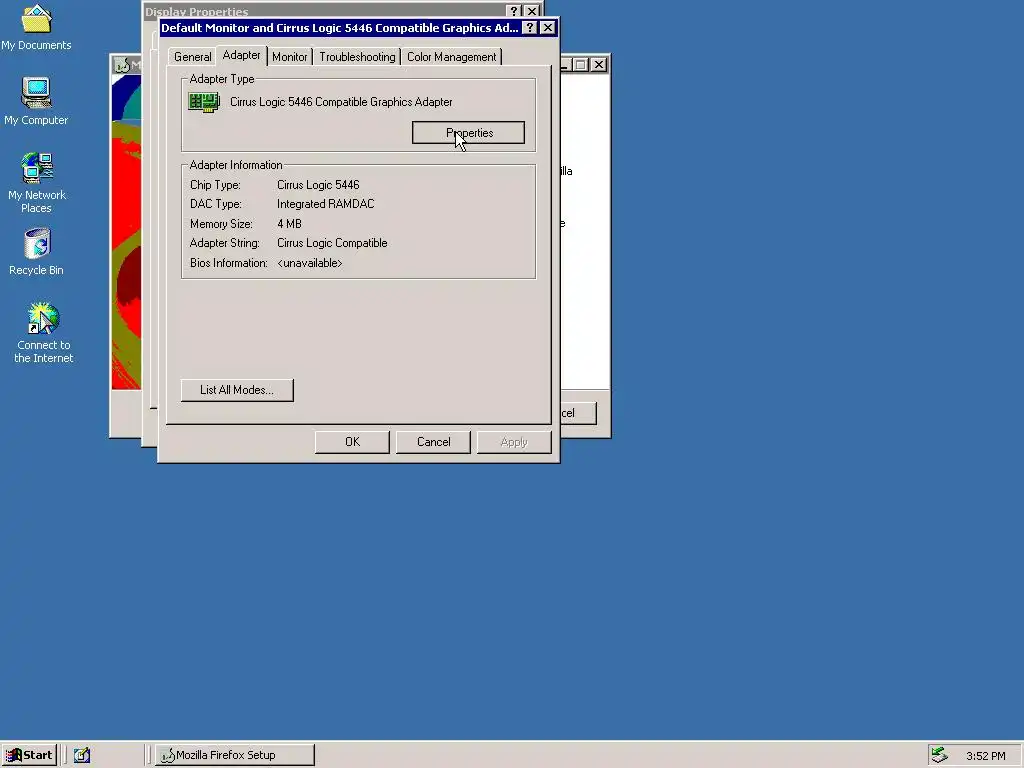Select the Adapter tab

pos(241,56)
